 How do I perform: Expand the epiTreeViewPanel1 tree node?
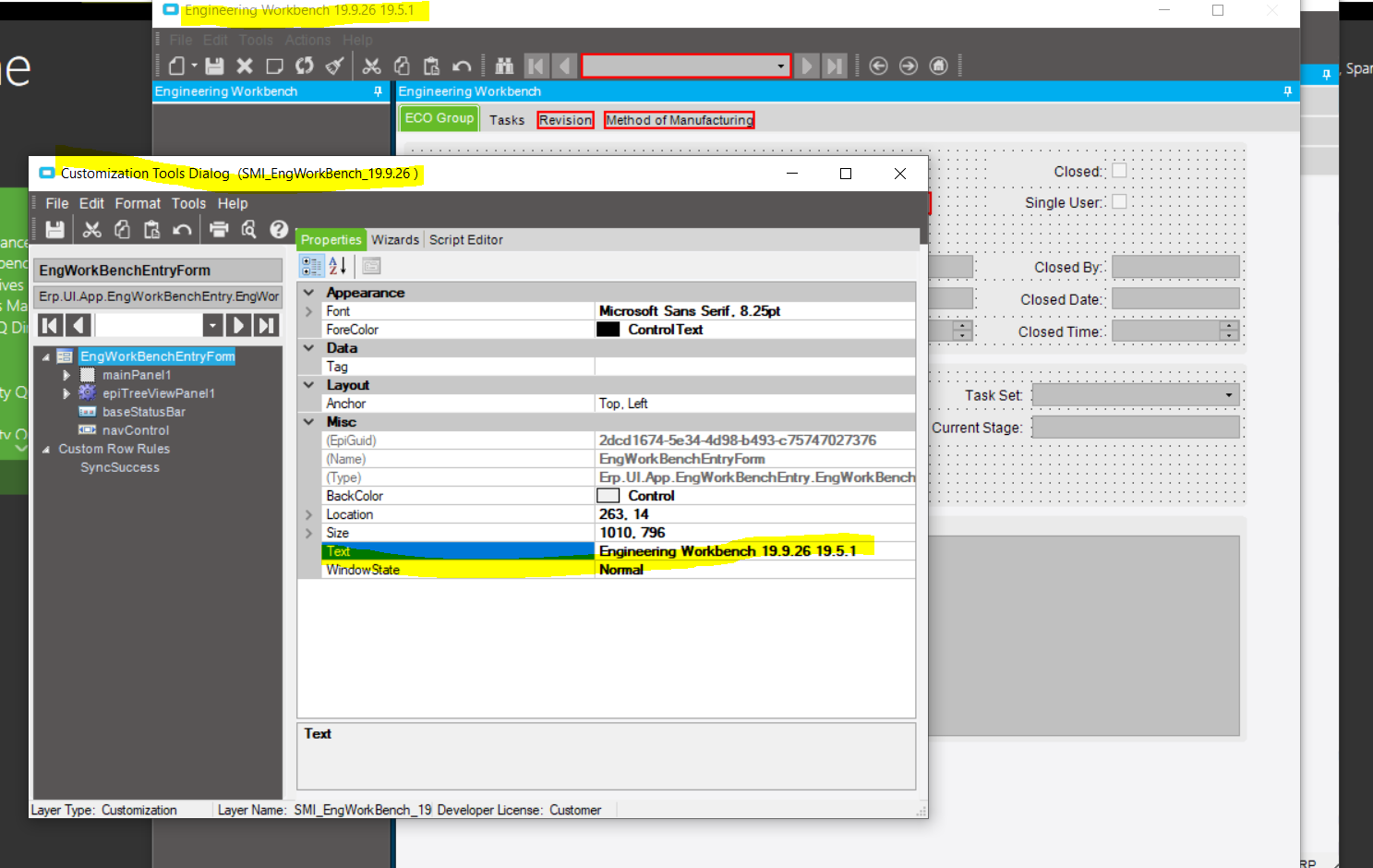tap(66, 393)
